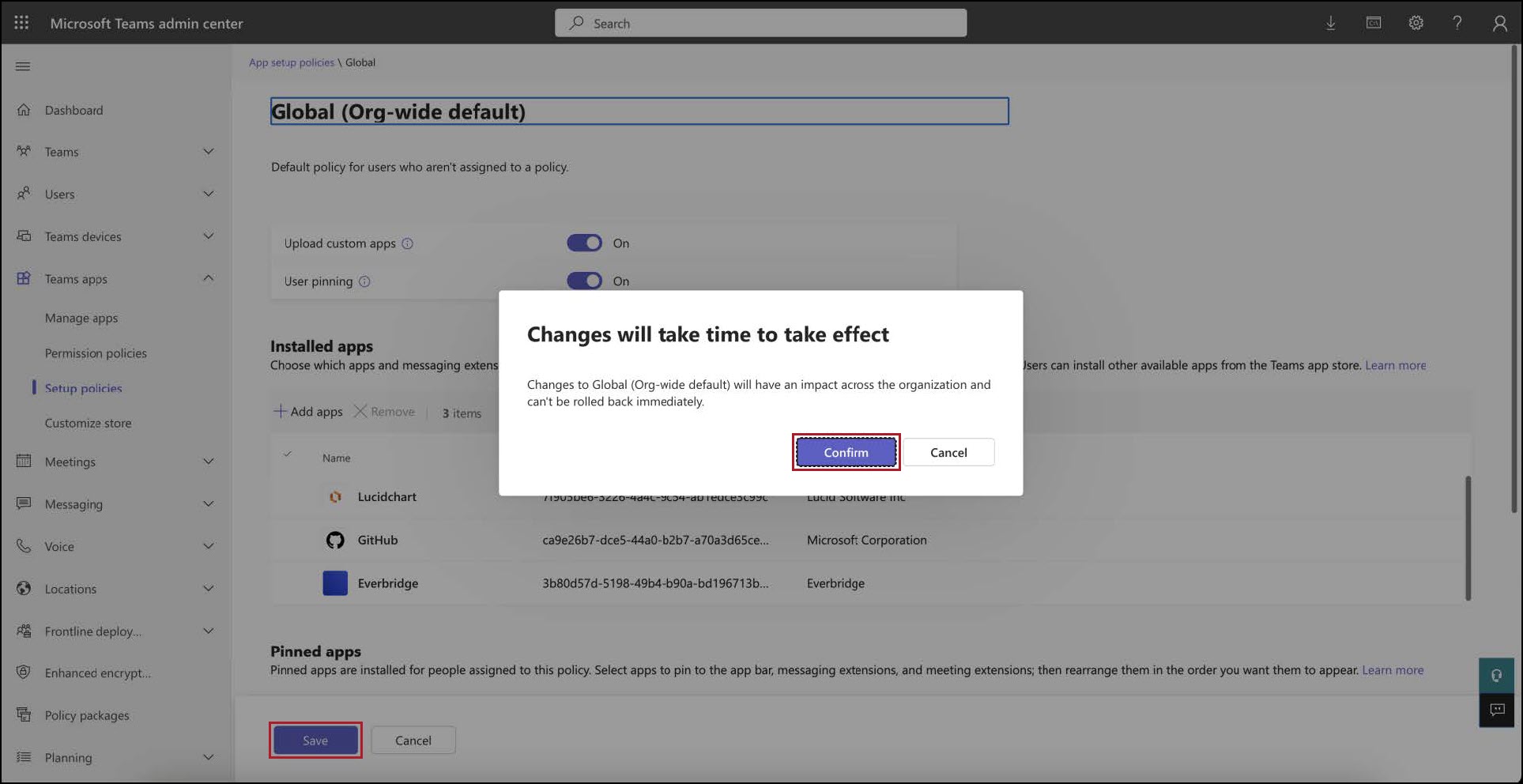Open Manage apps submenu item
The width and height of the screenshot is (1523, 784).
[x=81, y=318]
